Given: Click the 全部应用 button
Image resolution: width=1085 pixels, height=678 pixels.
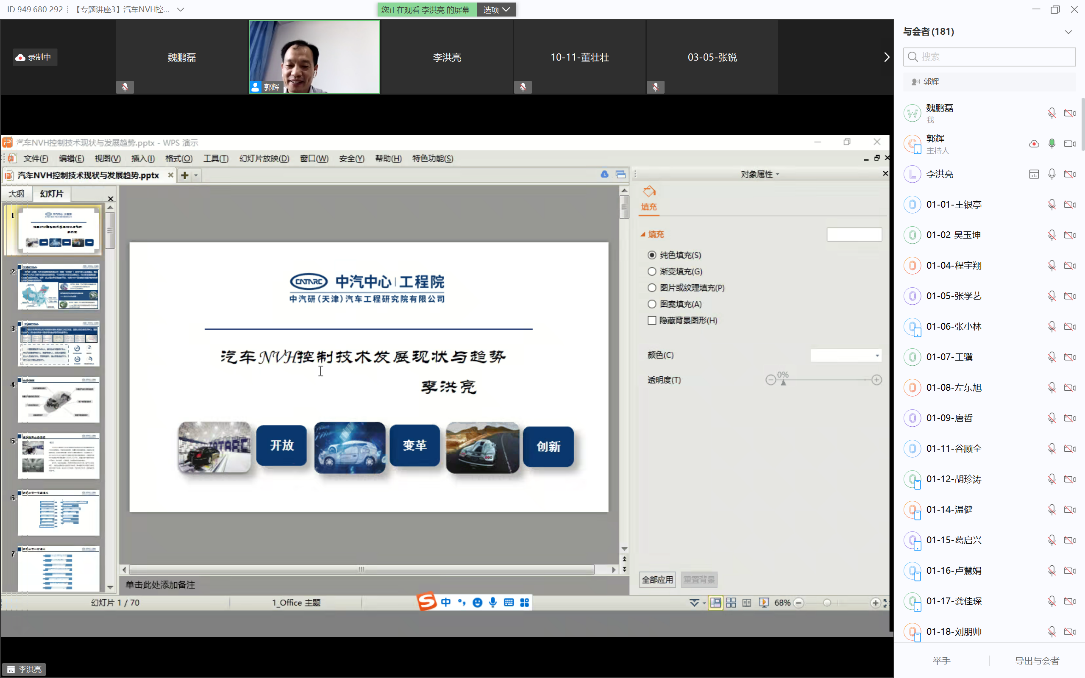Looking at the screenshot, I should 657,579.
